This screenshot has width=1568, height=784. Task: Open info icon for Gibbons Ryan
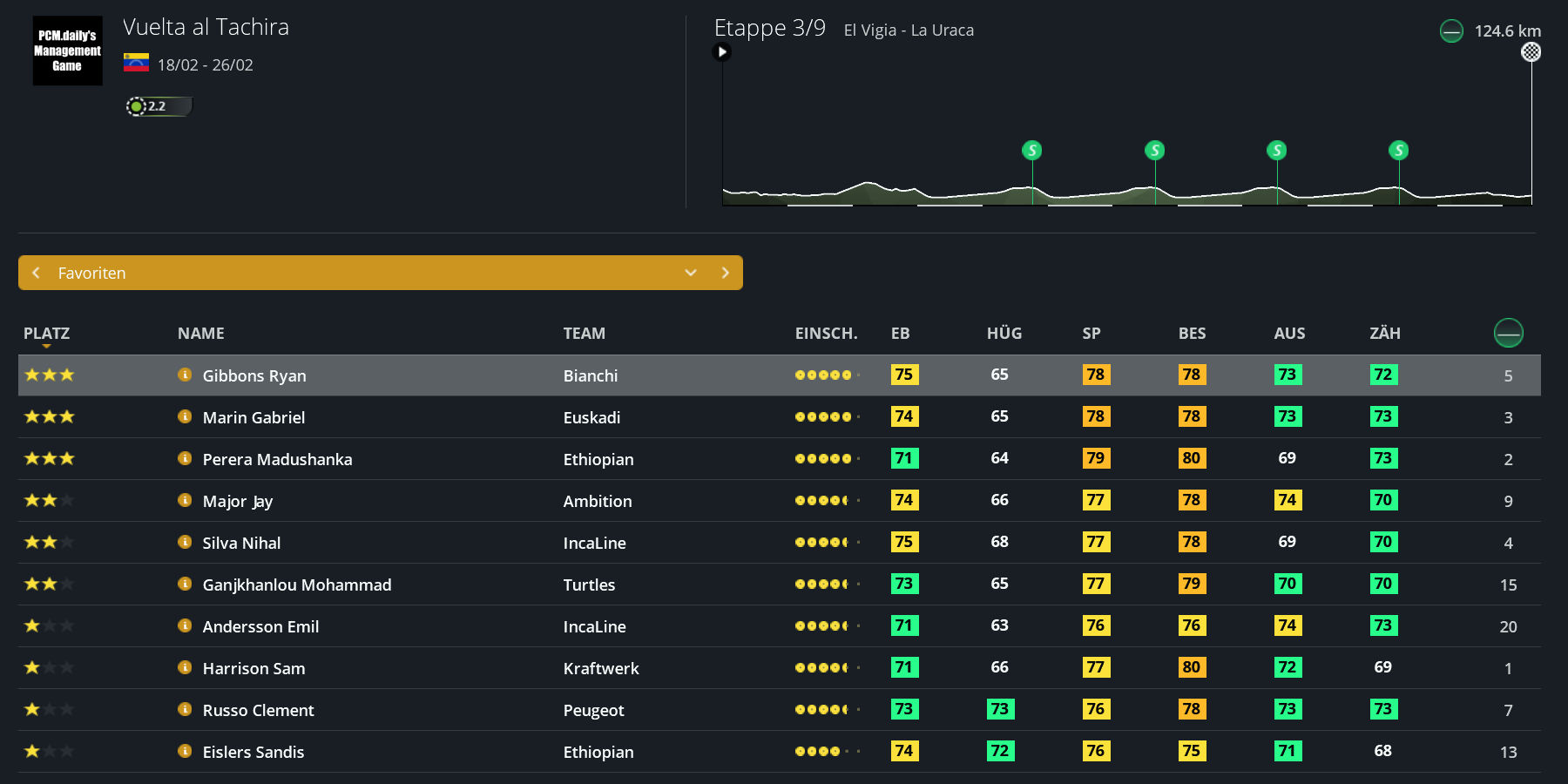185,375
